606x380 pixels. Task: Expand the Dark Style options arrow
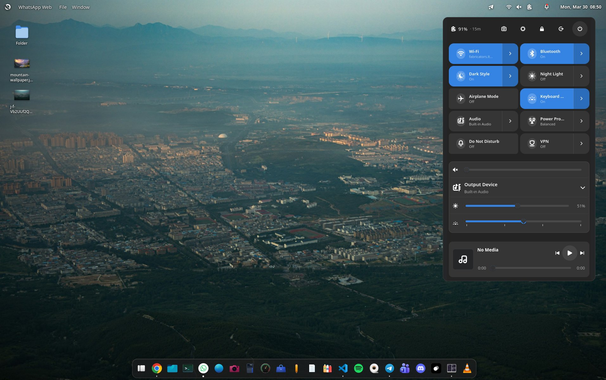(510, 76)
